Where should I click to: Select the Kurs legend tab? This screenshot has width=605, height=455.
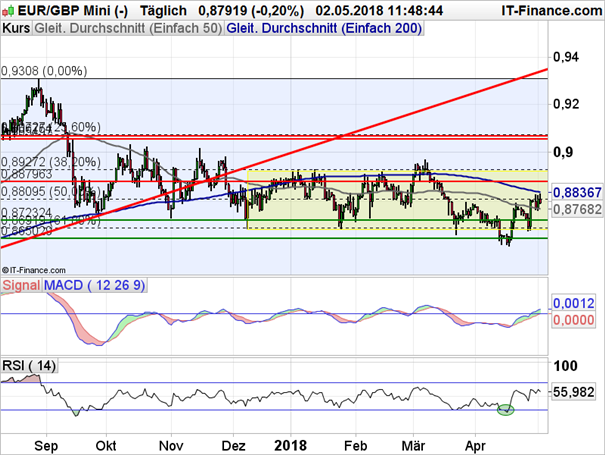pos(16,29)
